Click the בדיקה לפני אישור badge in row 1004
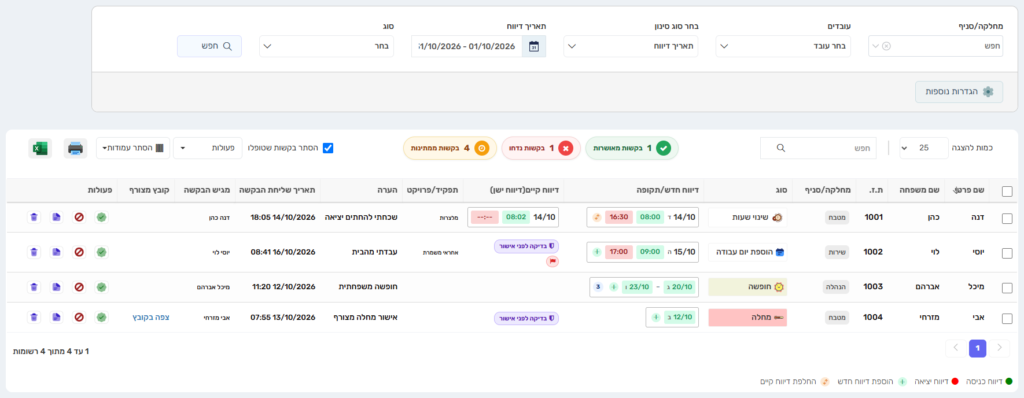The image size is (1024, 398). pos(526,318)
